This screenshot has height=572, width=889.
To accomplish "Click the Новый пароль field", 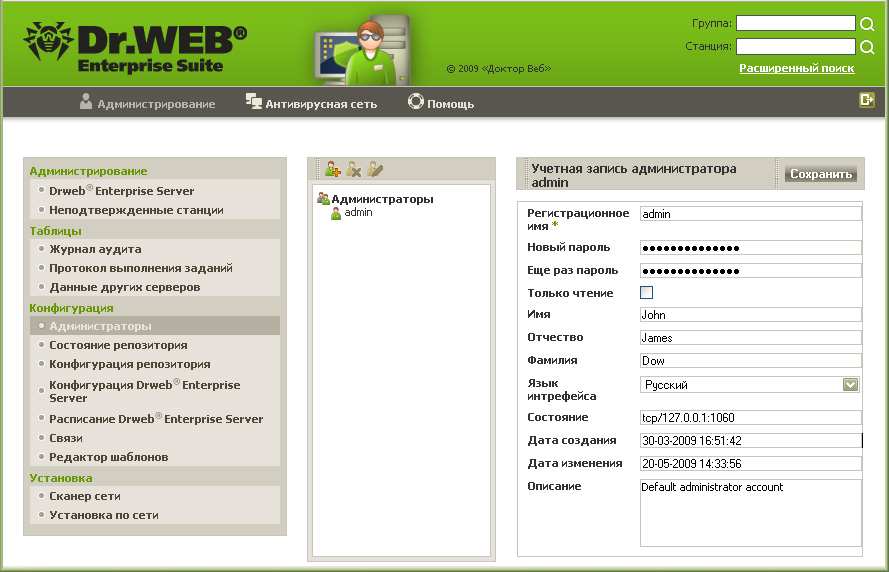I will (751, 248).
